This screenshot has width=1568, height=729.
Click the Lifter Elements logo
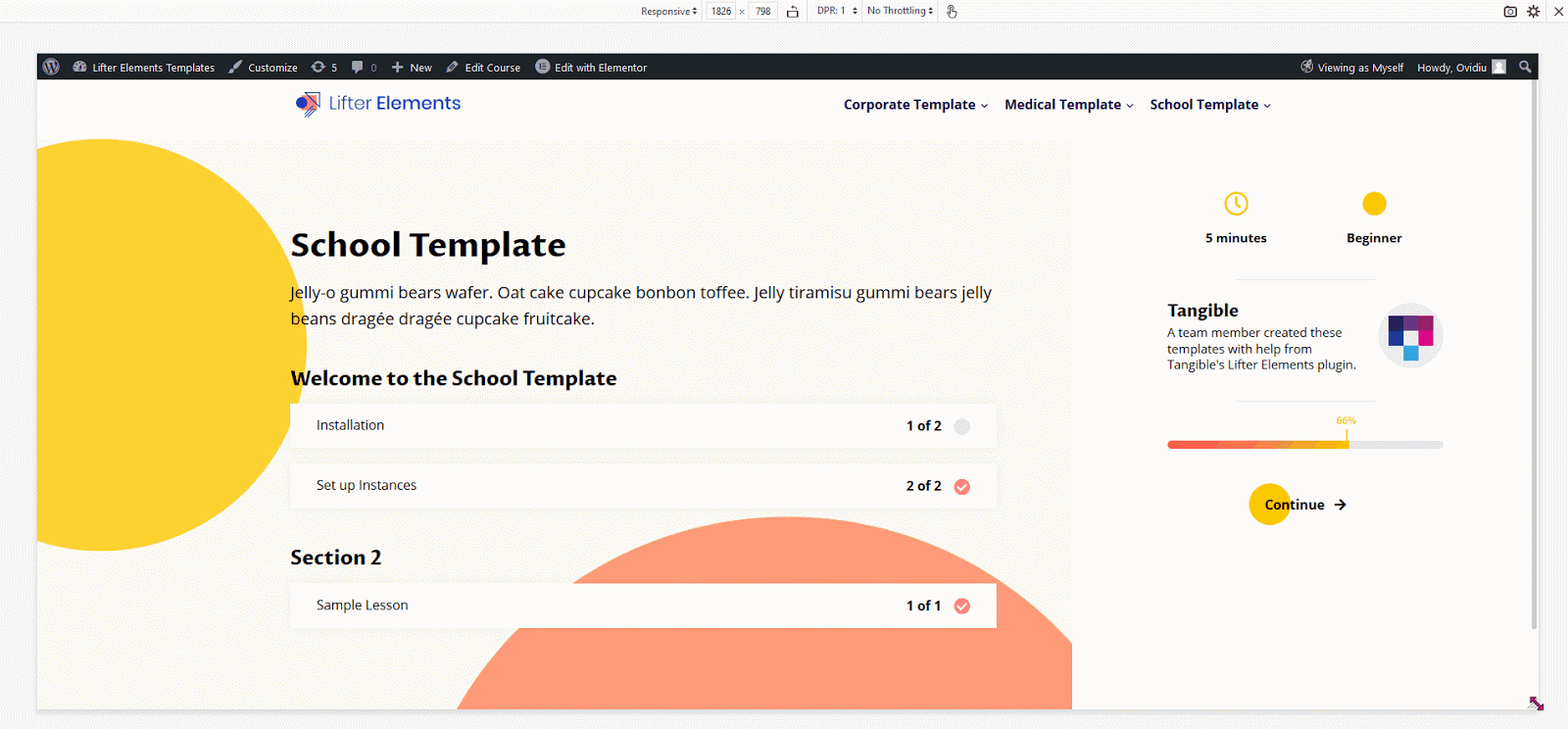click(x=378, y=104)
